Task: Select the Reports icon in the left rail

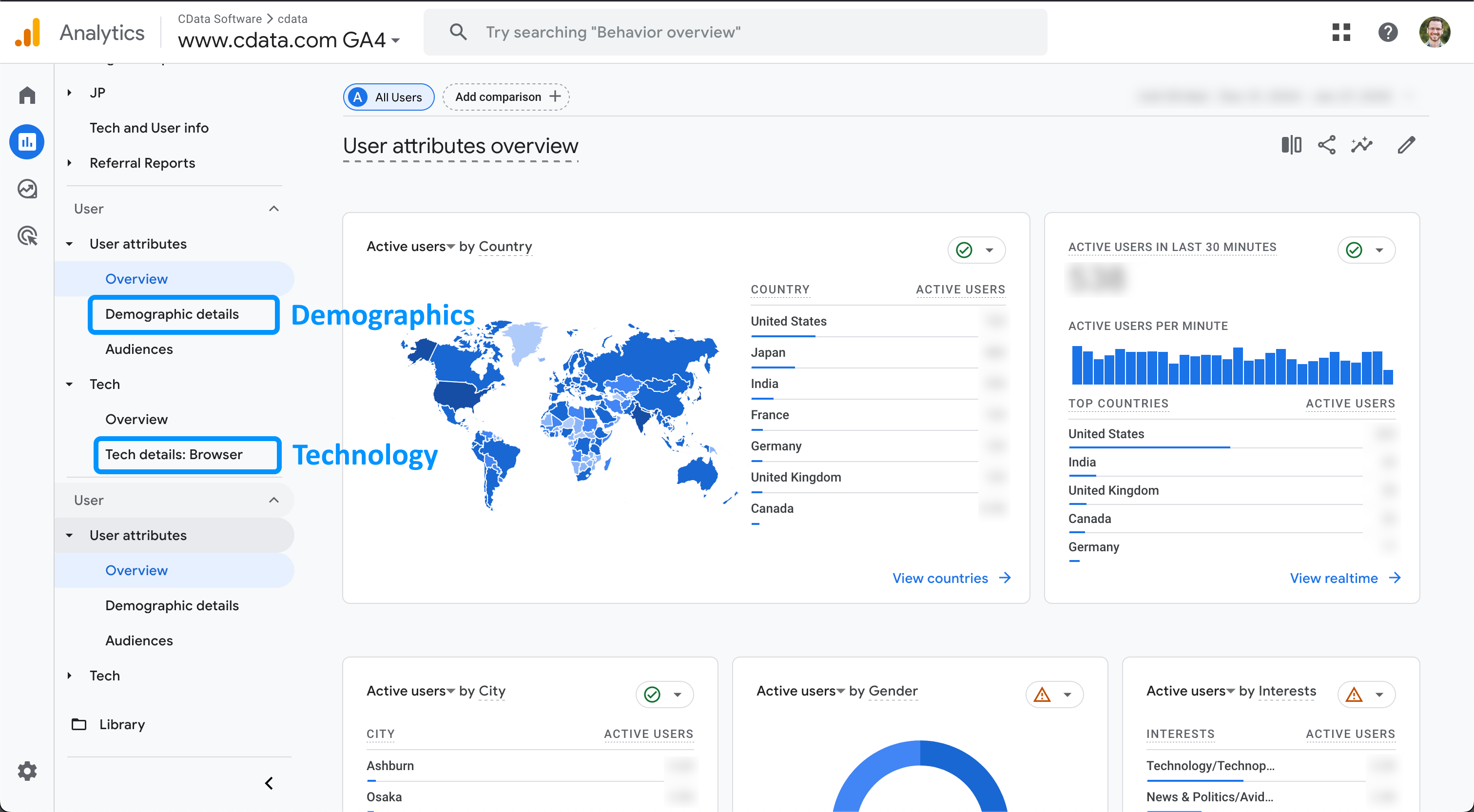Action: pos(27,141)
